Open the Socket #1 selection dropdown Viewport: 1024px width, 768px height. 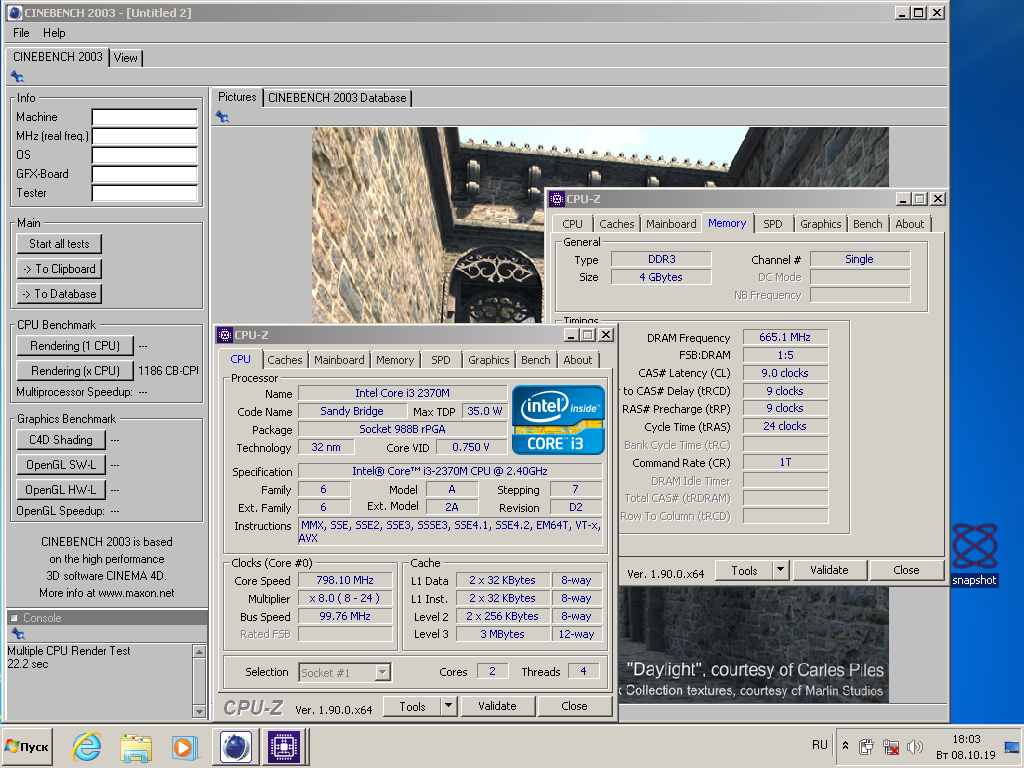(x=383, y=673)
